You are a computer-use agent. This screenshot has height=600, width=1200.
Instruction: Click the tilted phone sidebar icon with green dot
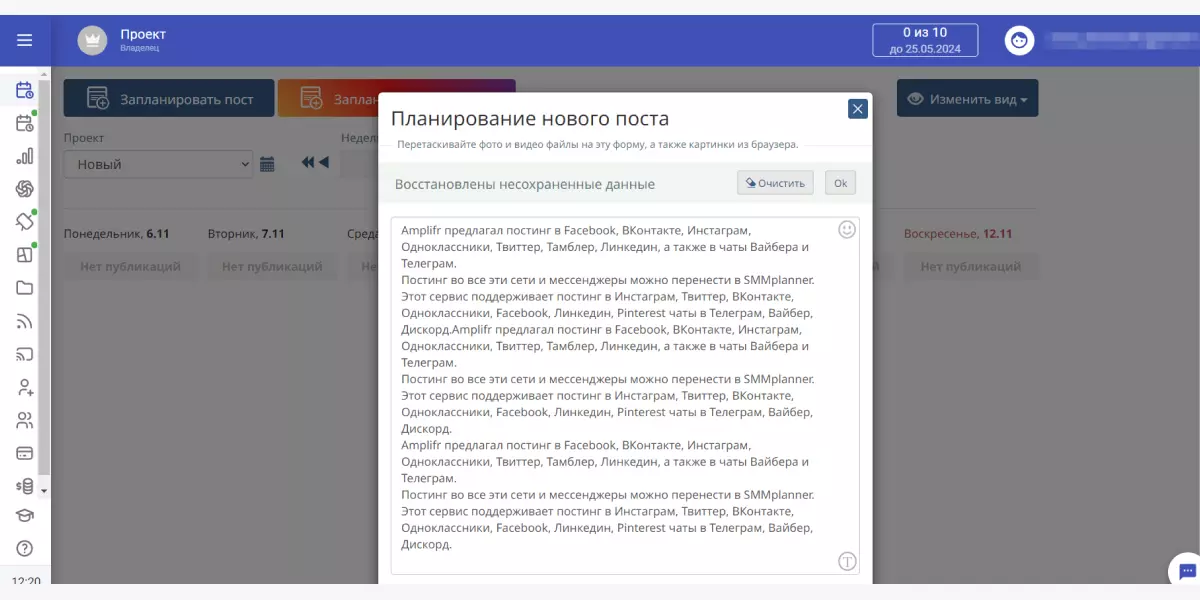[x=24, y=222]
